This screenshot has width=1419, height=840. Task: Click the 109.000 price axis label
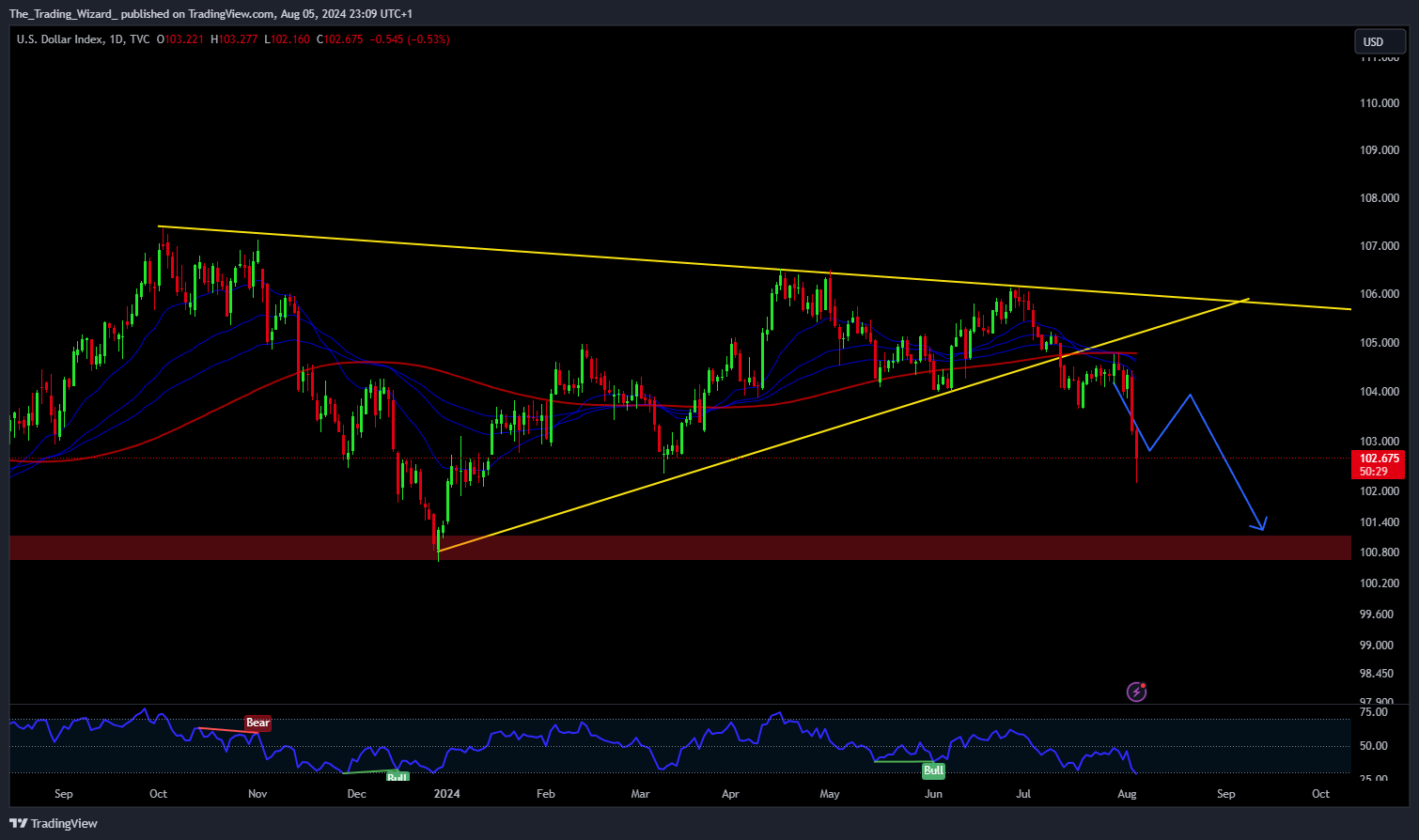1379,150
